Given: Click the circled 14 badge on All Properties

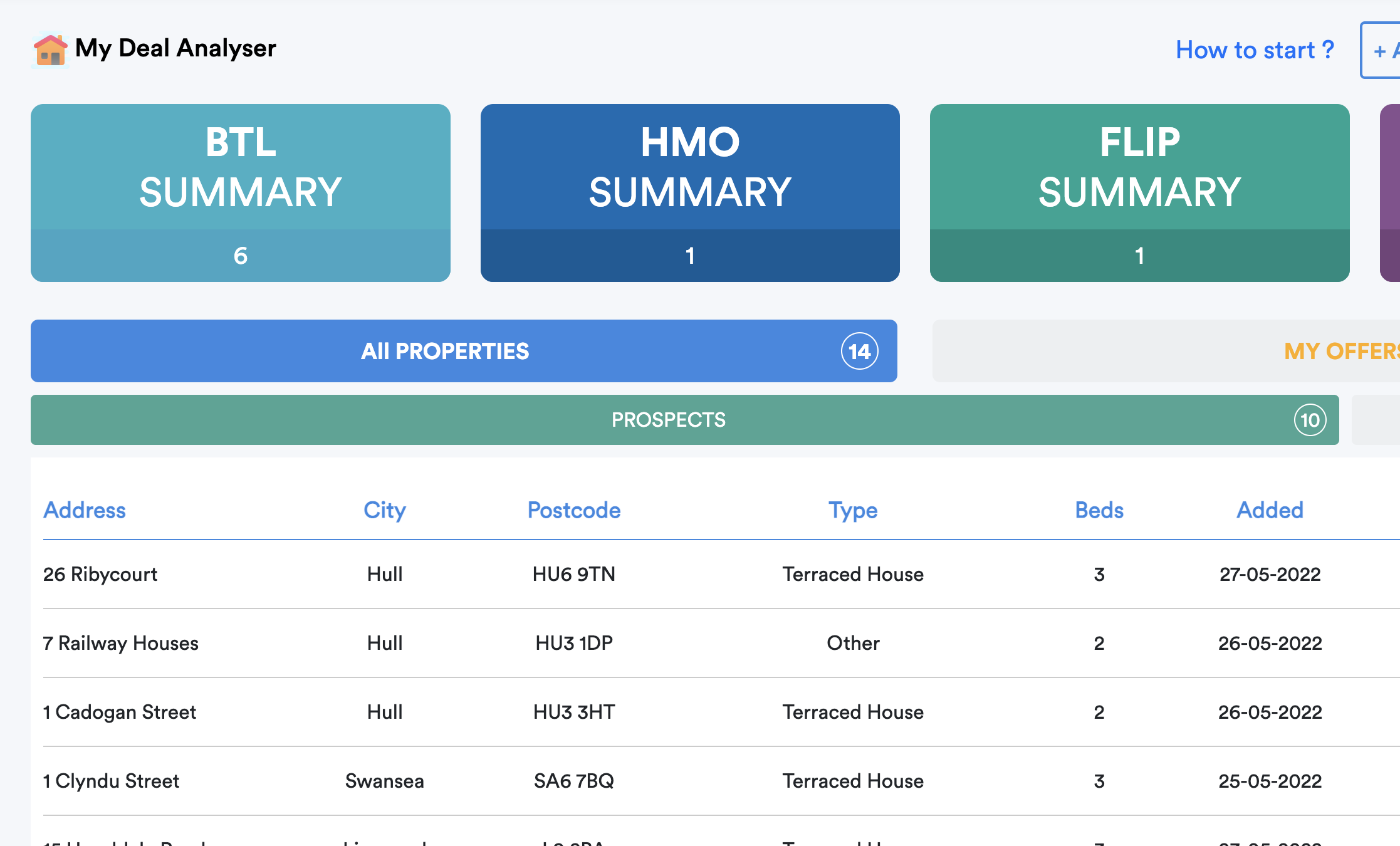Looking at the screenshot, I should click(x=860, y=351).
